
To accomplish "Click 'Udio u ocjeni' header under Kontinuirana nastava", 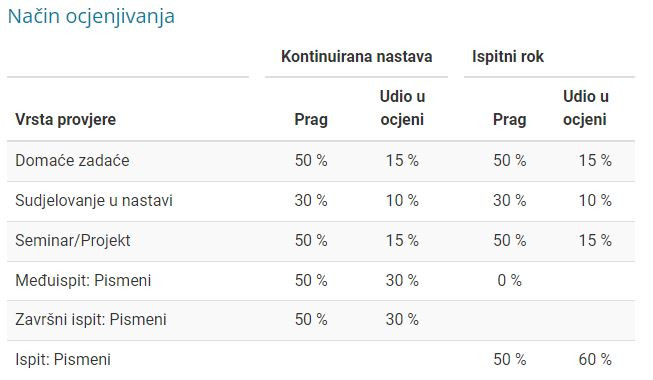I will (402, 108).
